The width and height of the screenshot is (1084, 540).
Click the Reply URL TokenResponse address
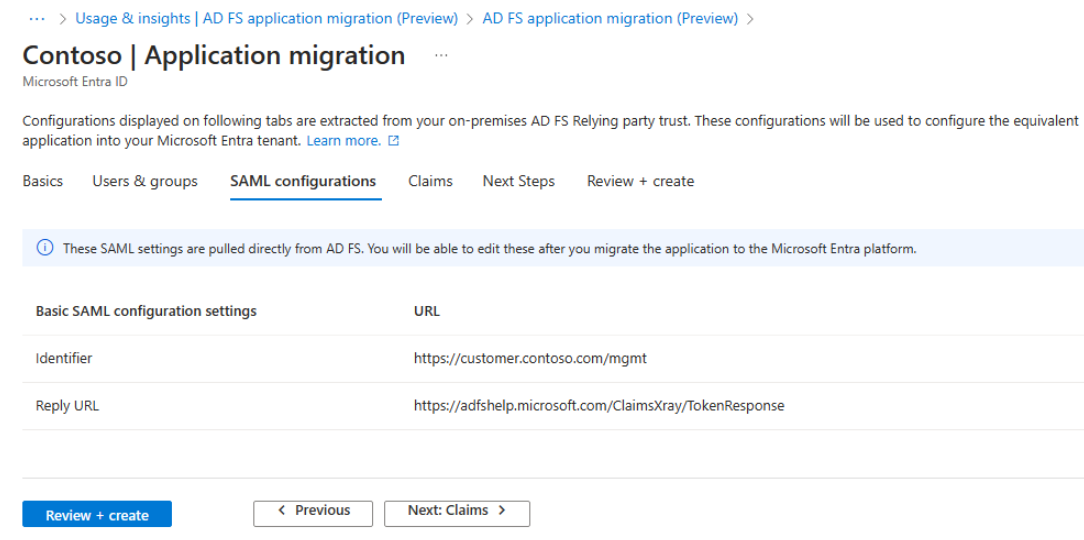click(599, 406)
